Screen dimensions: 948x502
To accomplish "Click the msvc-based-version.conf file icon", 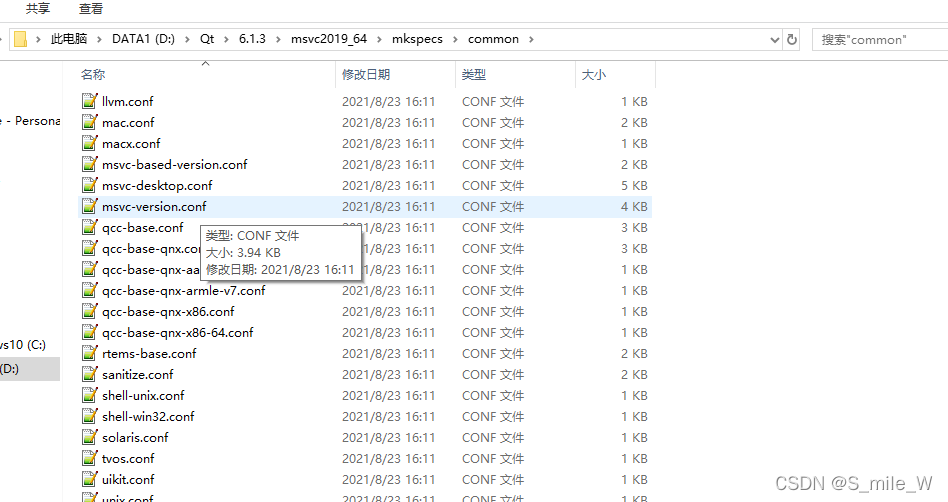I will (89, 164).
